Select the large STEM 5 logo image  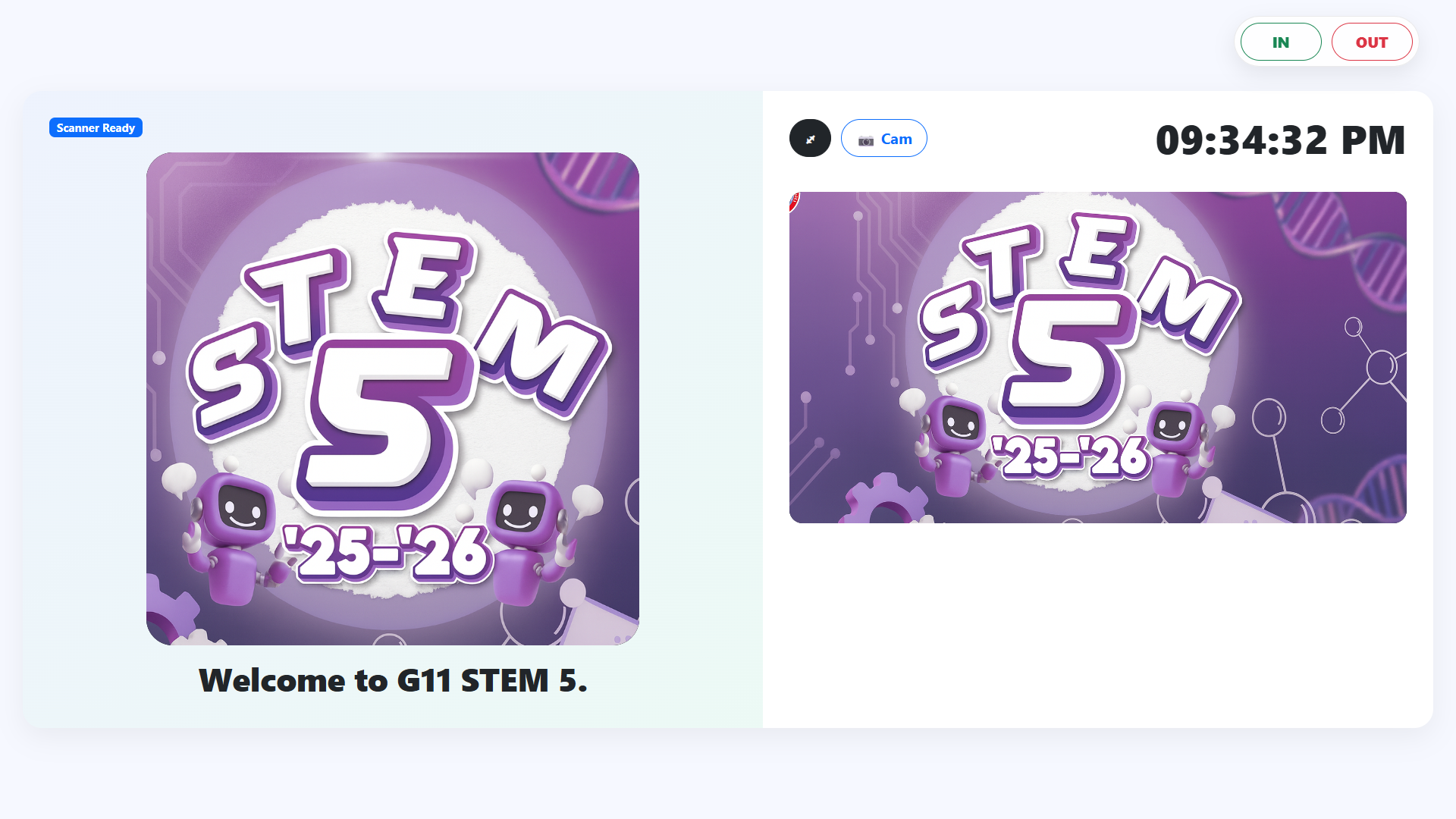393,399
